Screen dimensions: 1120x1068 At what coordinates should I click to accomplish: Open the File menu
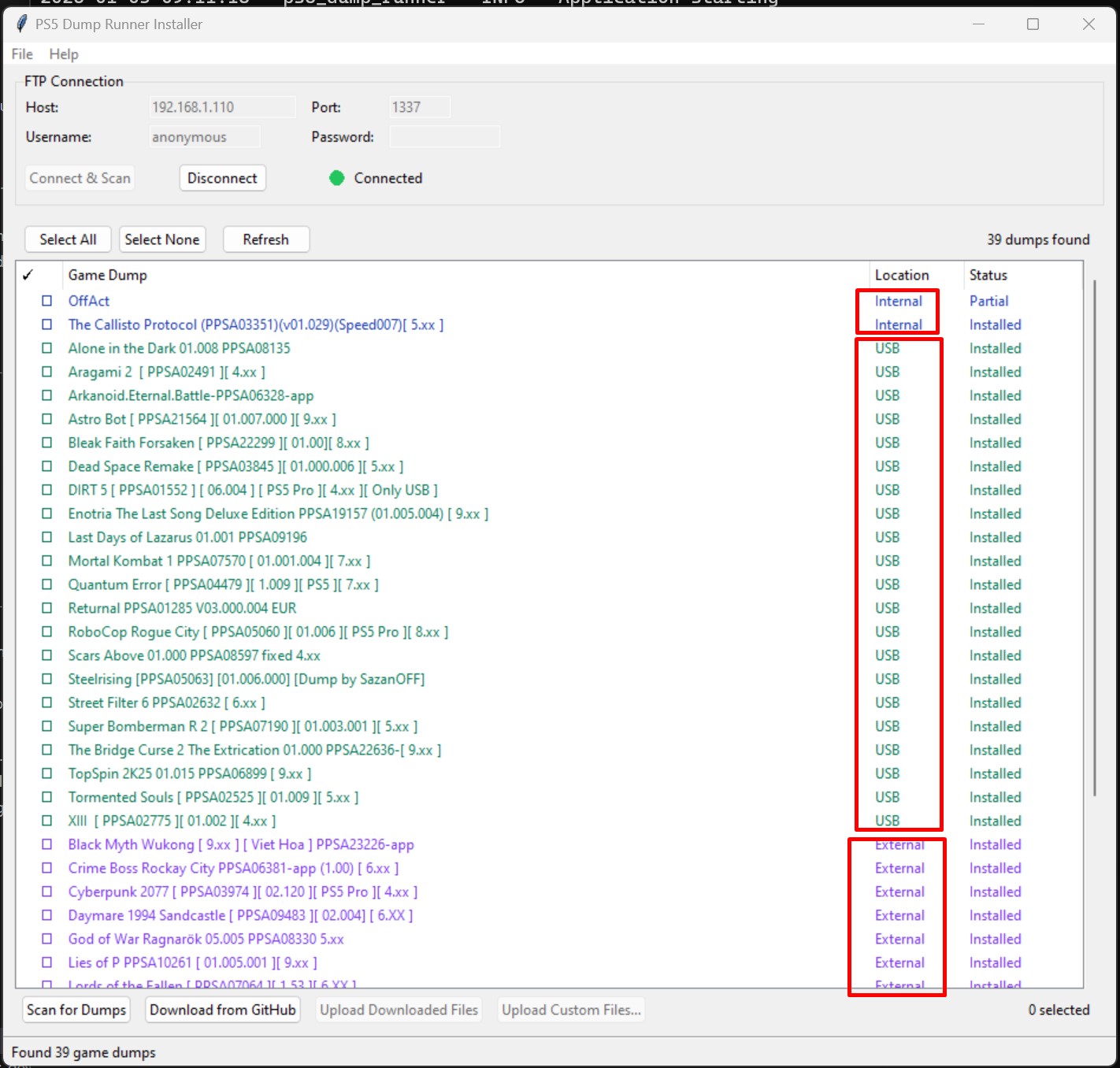point(22,54)
